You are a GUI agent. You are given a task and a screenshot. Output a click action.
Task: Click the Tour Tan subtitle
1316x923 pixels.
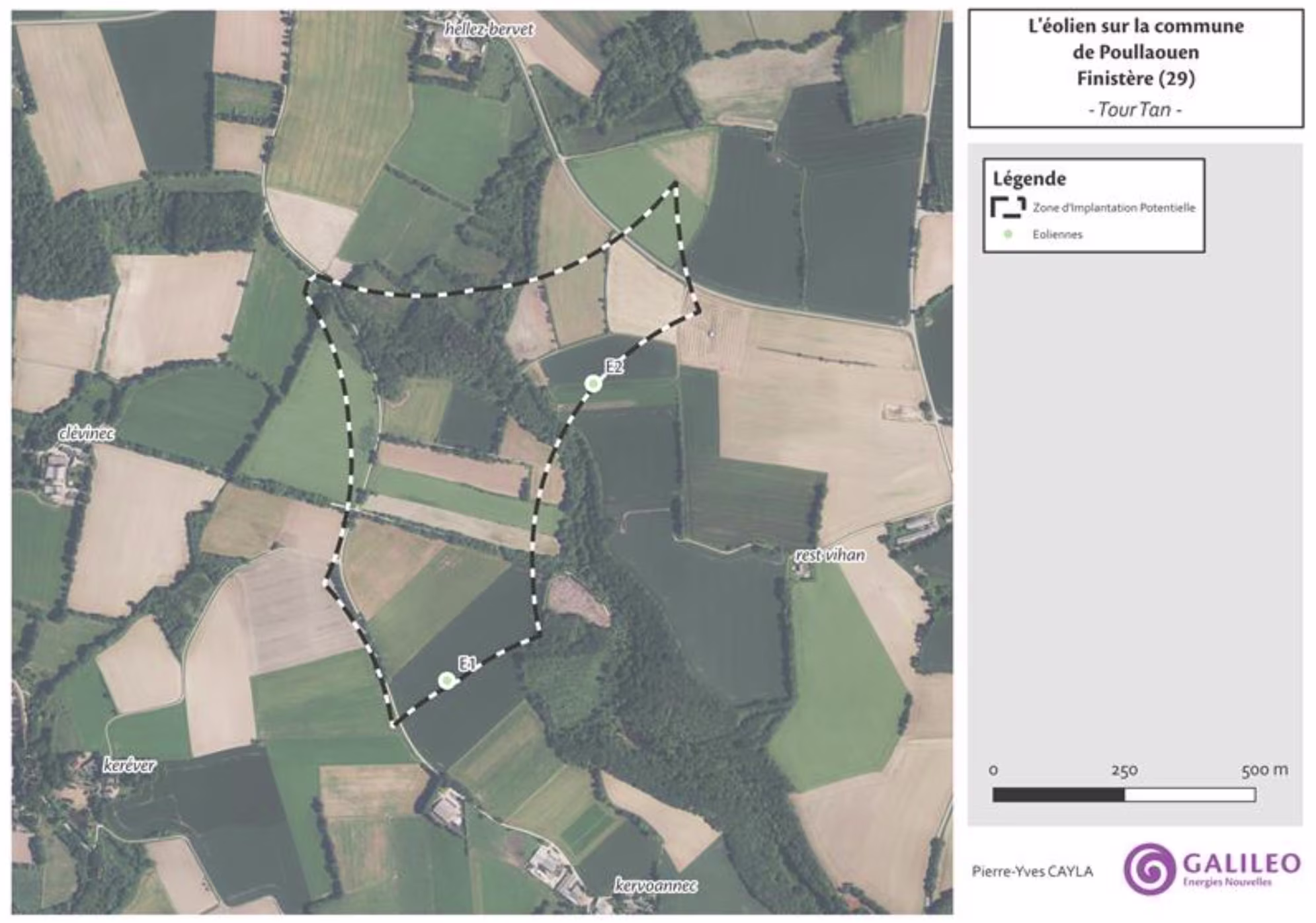click(x=1135, y=109)
